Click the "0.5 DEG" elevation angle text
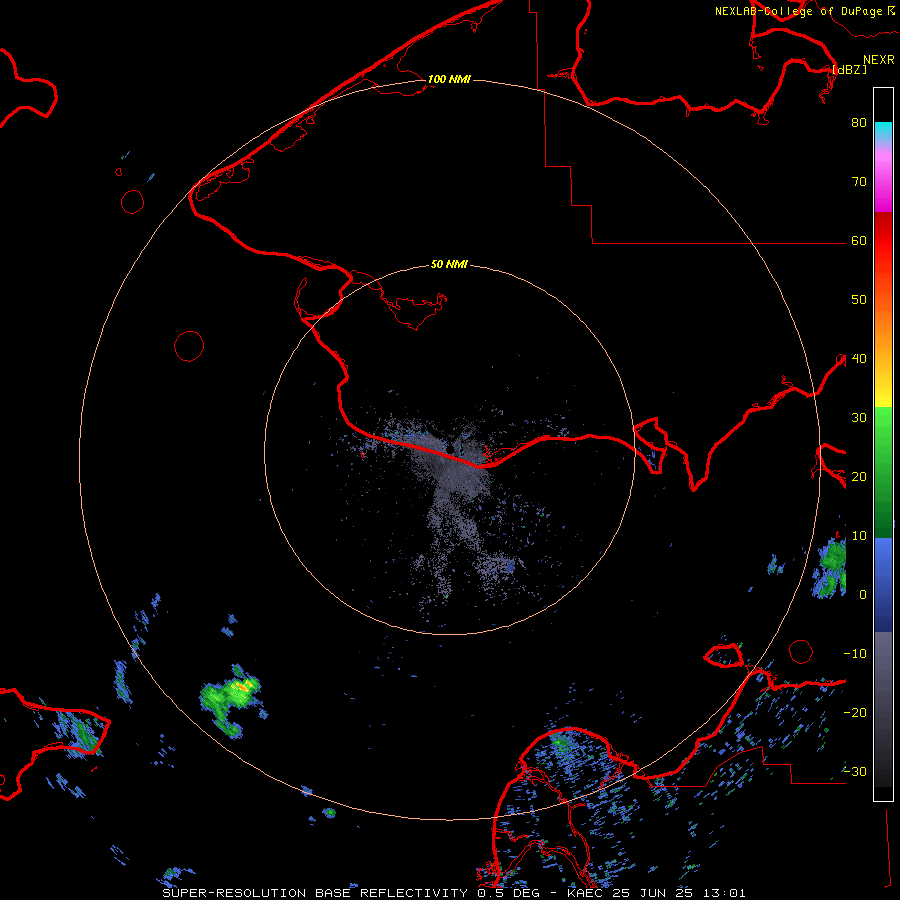Screen dimensions: 900x900 (508, 893)
